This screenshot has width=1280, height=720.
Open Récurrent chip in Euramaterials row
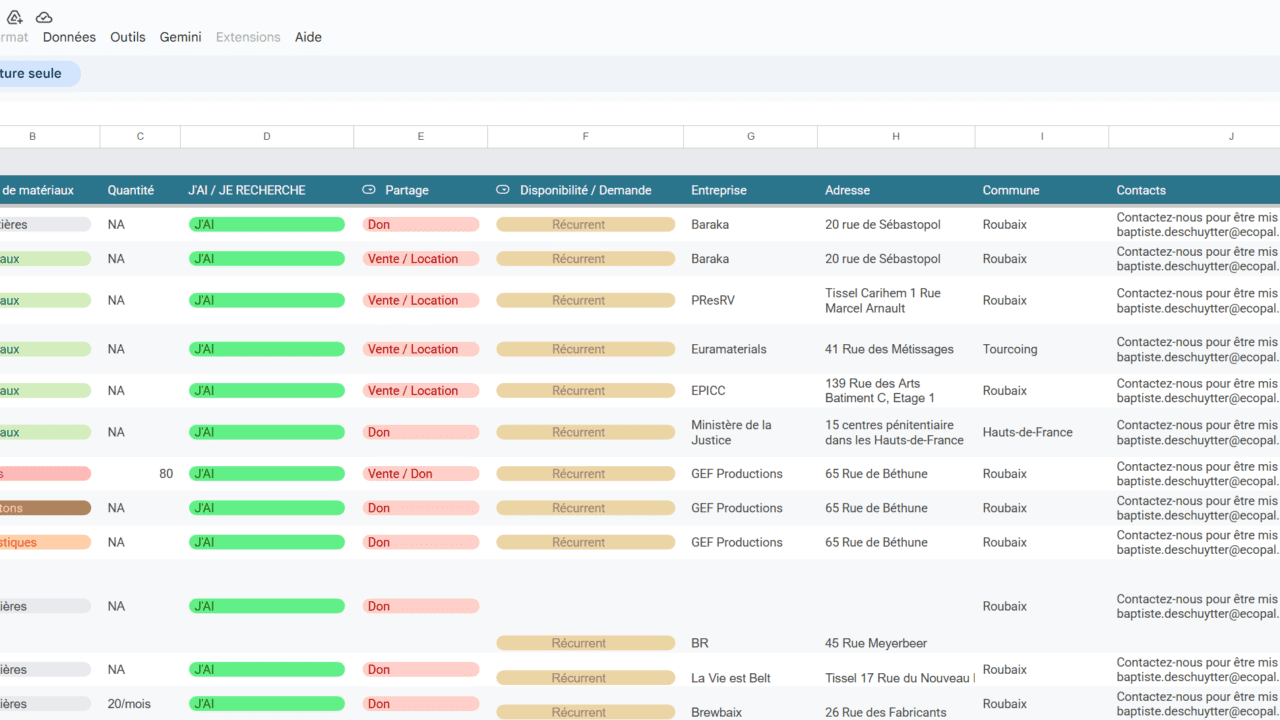(x=586, y=349)
